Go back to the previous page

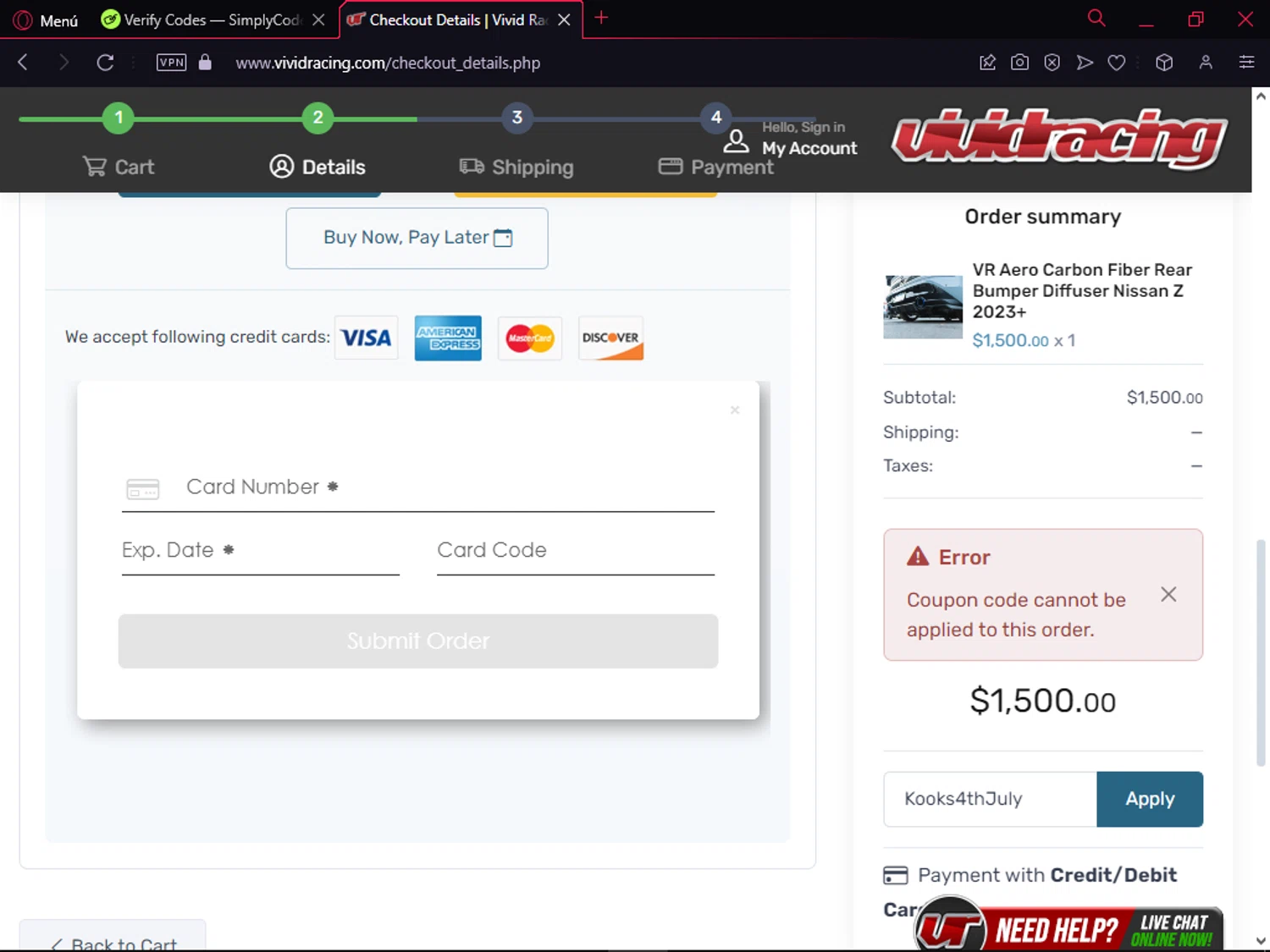click(23, 63)
